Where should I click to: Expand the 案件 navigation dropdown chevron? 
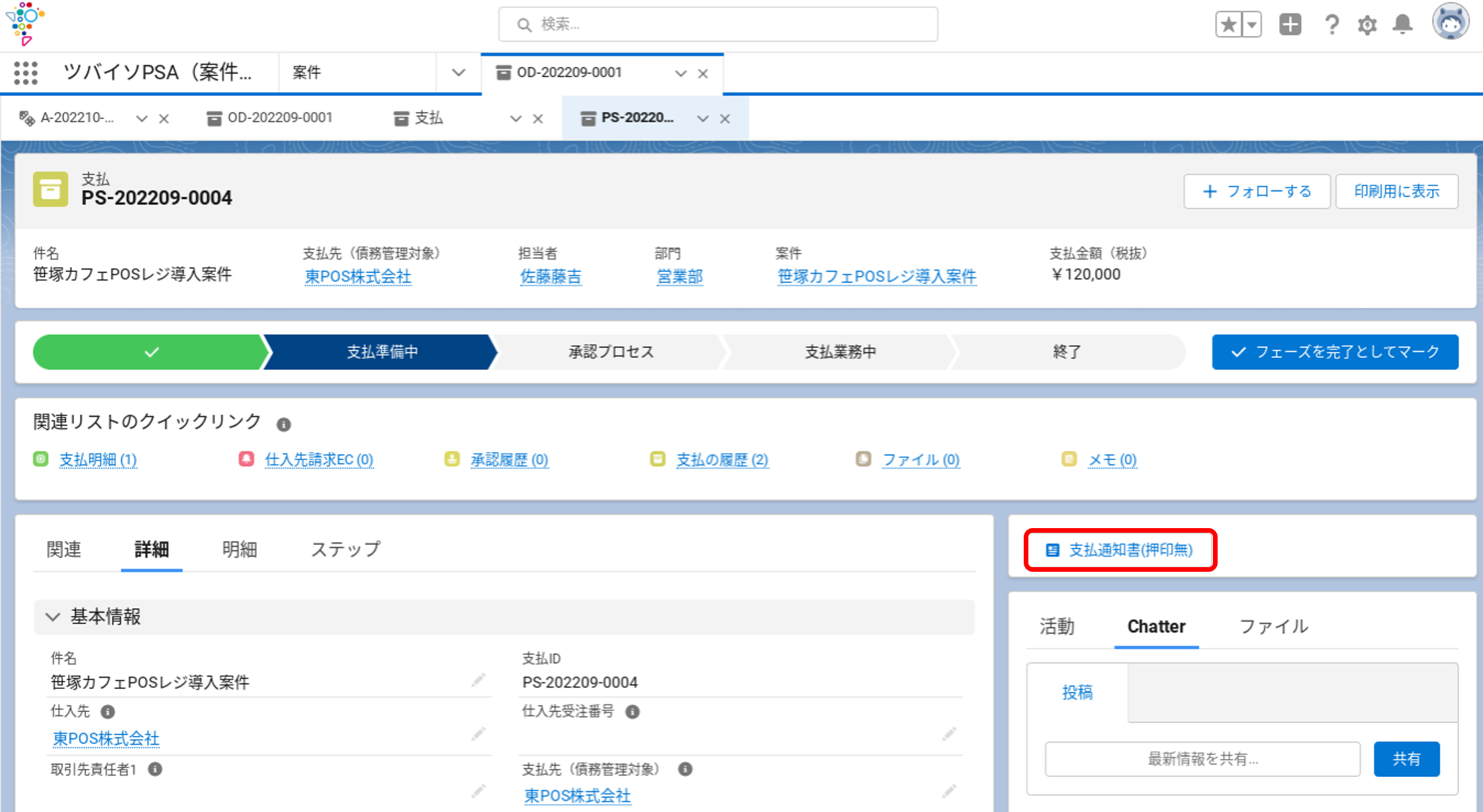pos(458,72)
